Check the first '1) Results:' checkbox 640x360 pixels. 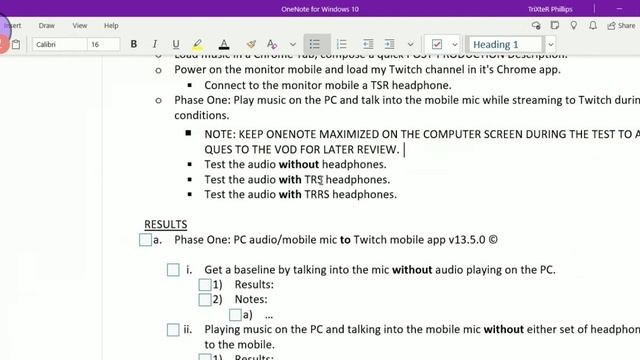click(205, 284)
